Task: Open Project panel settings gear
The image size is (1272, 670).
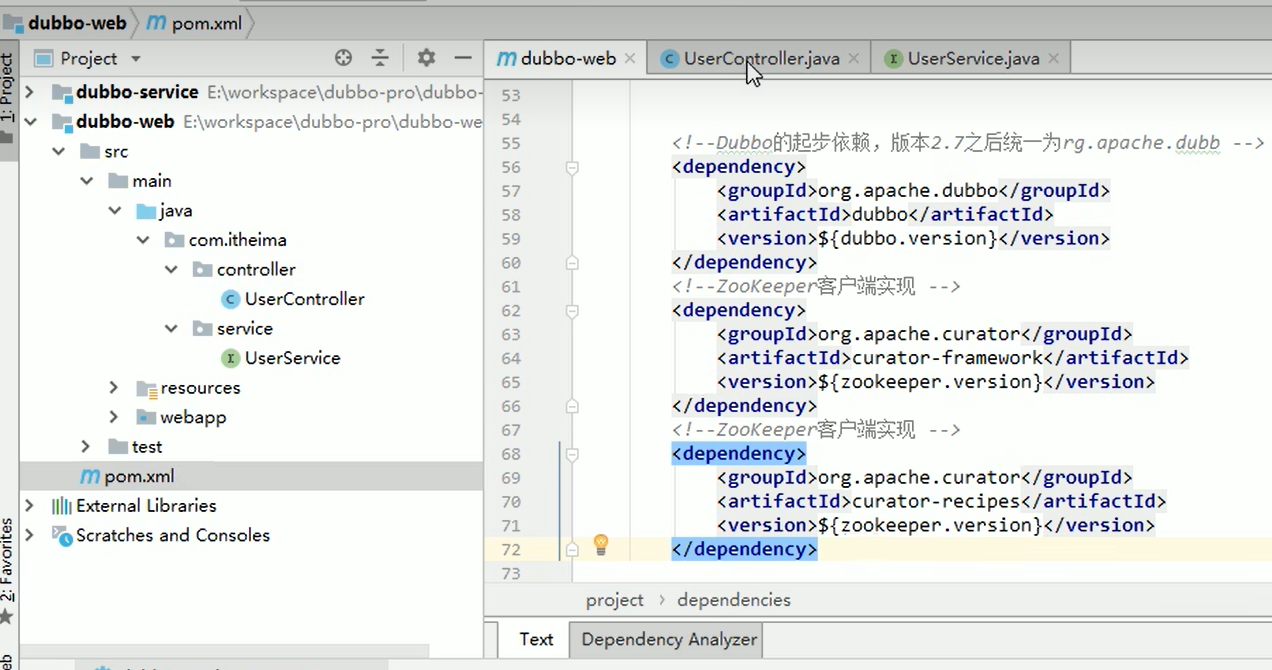Action: click(x=426, y=58)
